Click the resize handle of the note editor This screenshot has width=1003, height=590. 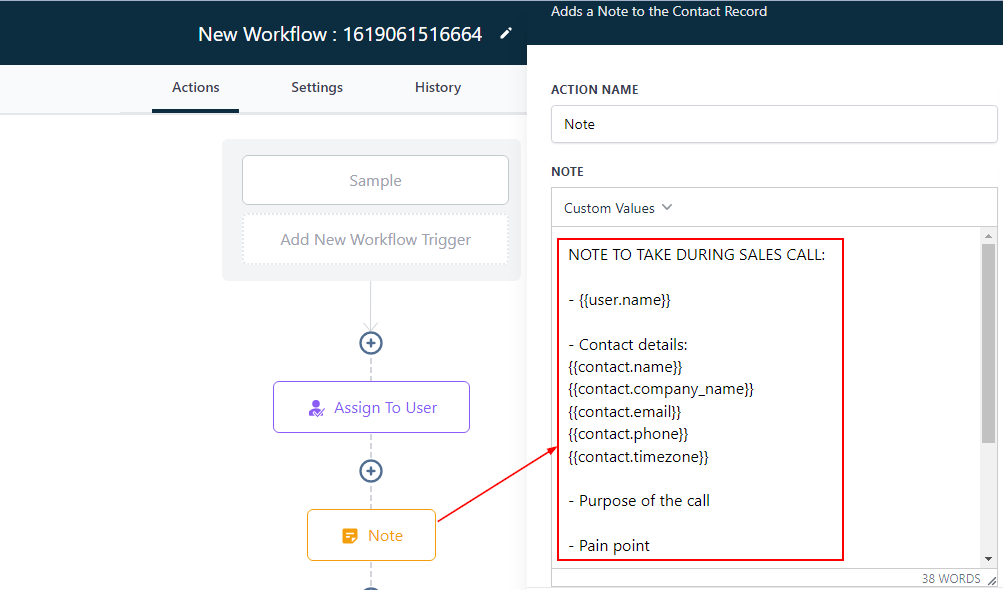coord(991,580)
